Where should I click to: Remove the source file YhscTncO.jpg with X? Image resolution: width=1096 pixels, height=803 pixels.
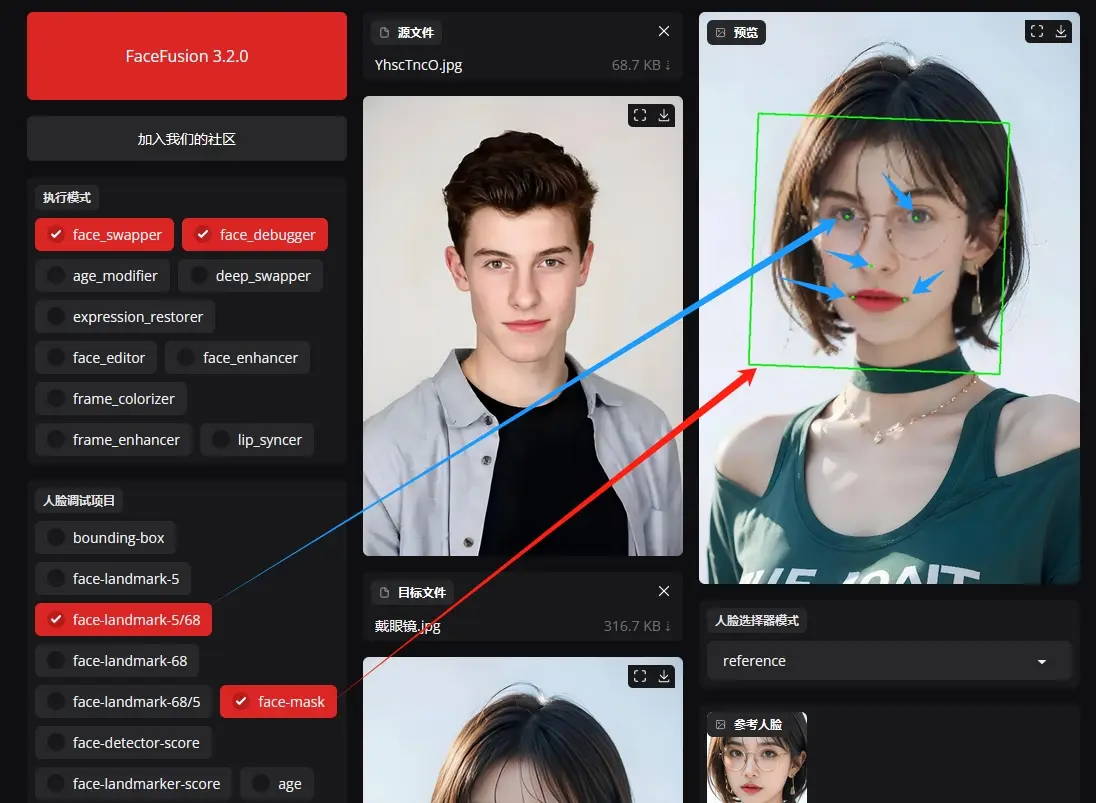(663, 32)
